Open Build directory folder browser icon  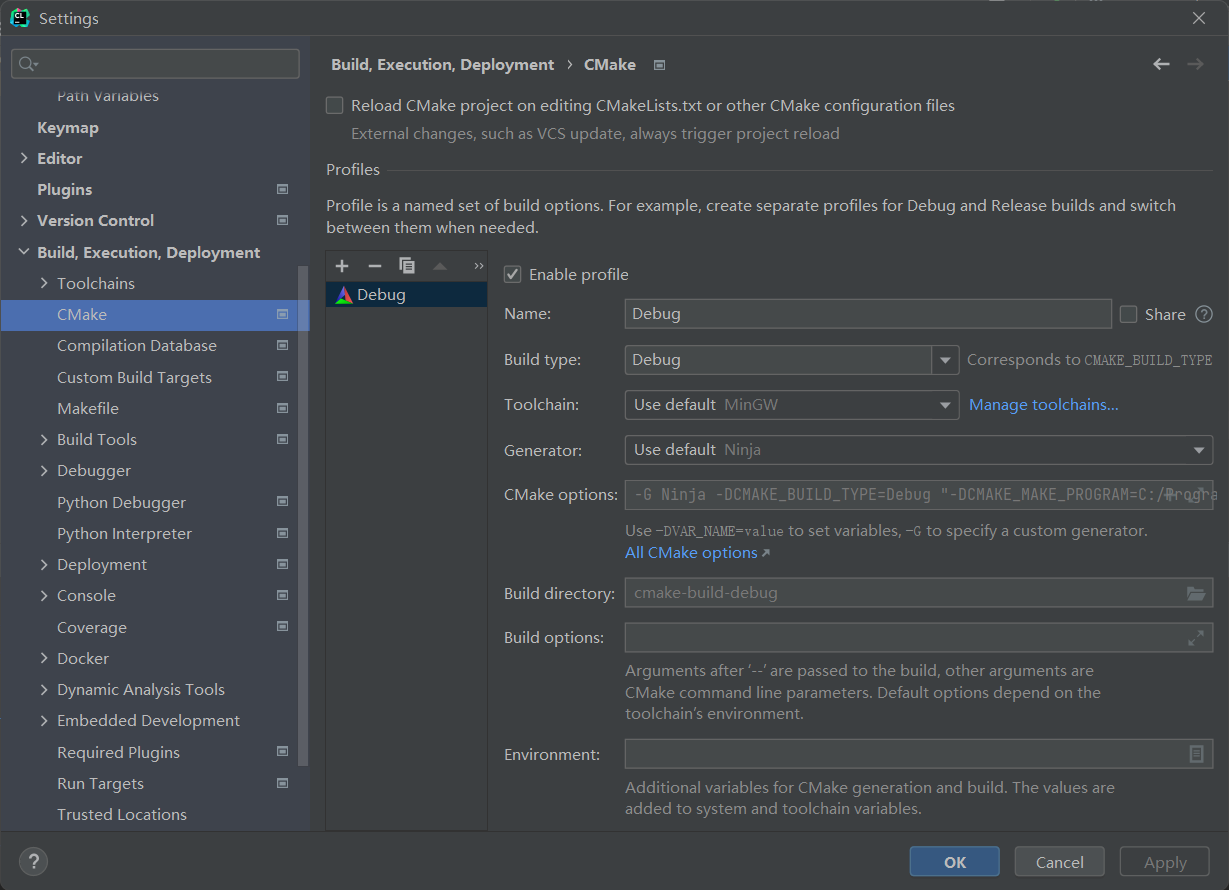click(1195, 593)
